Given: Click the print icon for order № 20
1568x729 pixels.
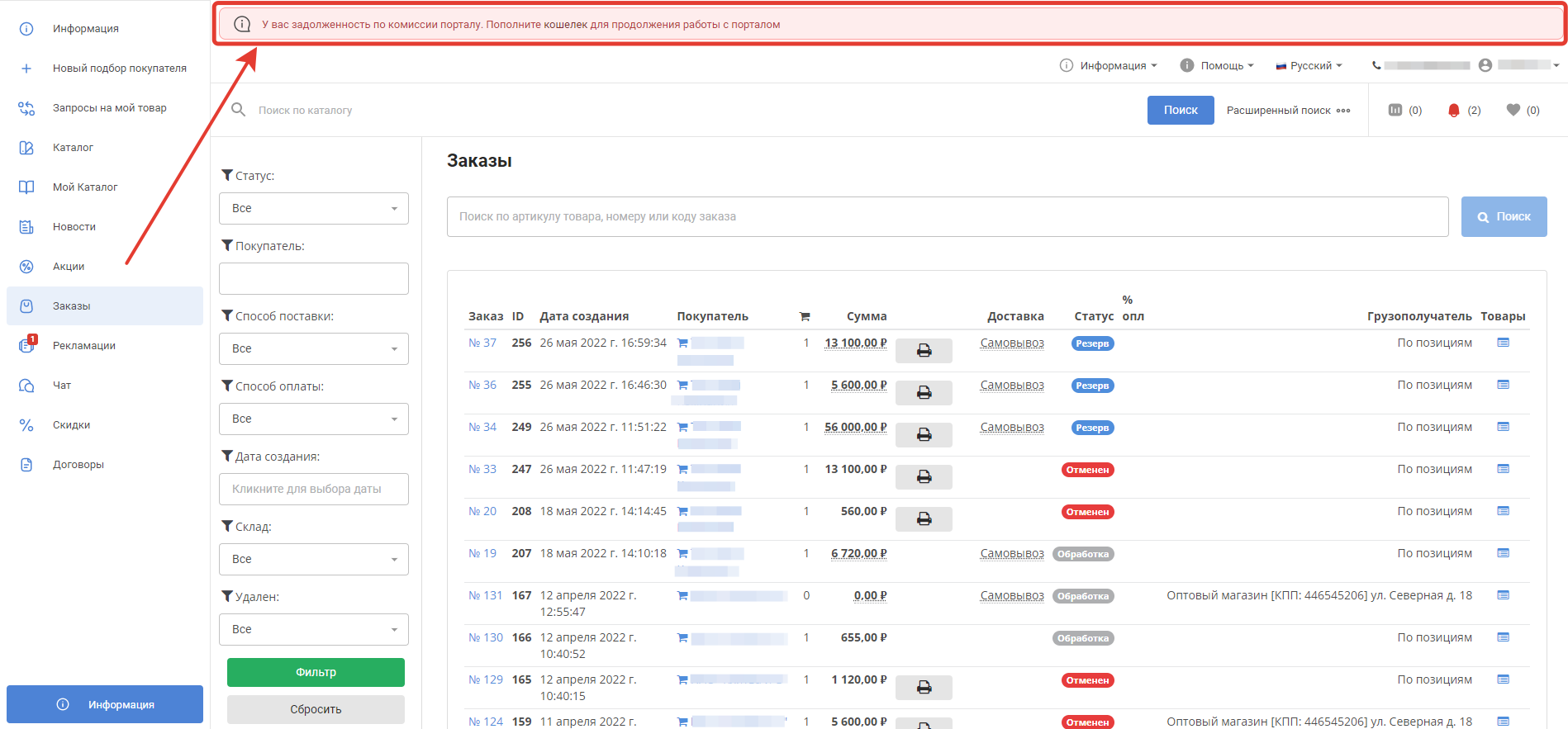Looking at the screenshot, I should click(924, 519).
